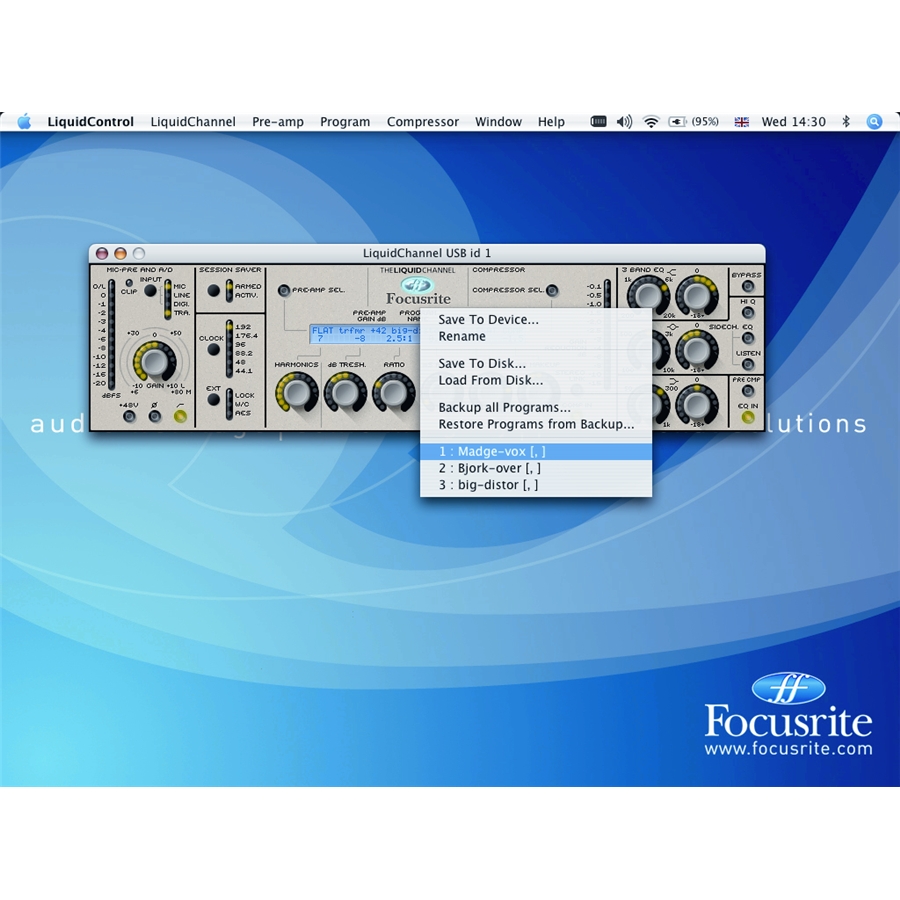
Task: Click the UK flag input menu
Action: click(742, 122)
